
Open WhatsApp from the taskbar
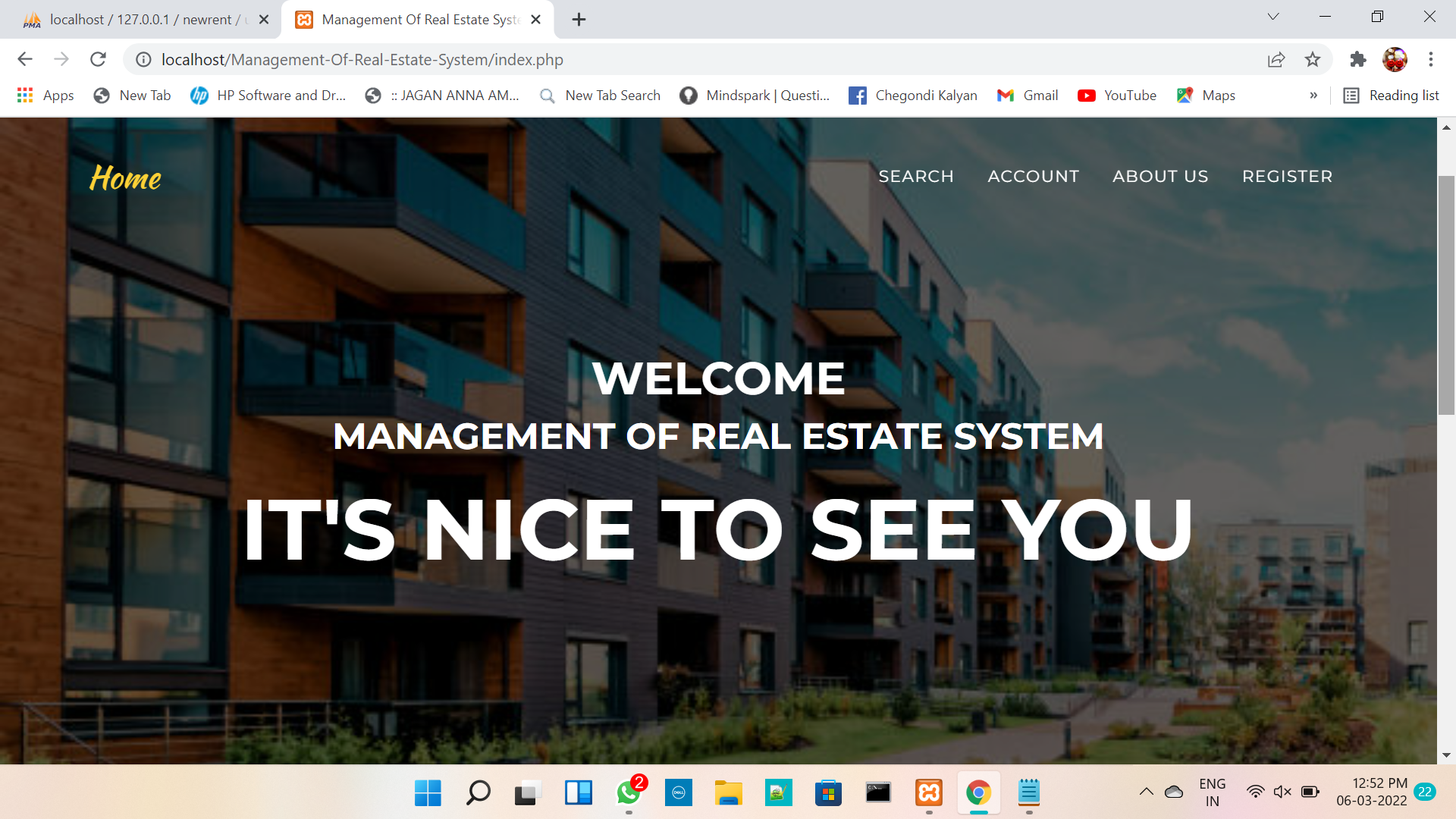629,793
